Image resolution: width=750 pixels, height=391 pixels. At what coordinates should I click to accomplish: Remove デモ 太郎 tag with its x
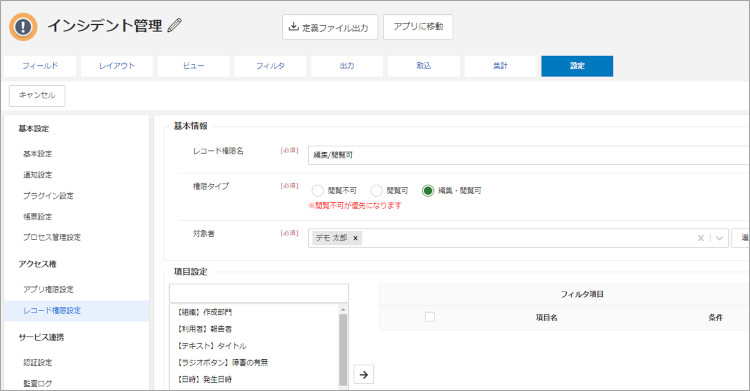point(355,238)
